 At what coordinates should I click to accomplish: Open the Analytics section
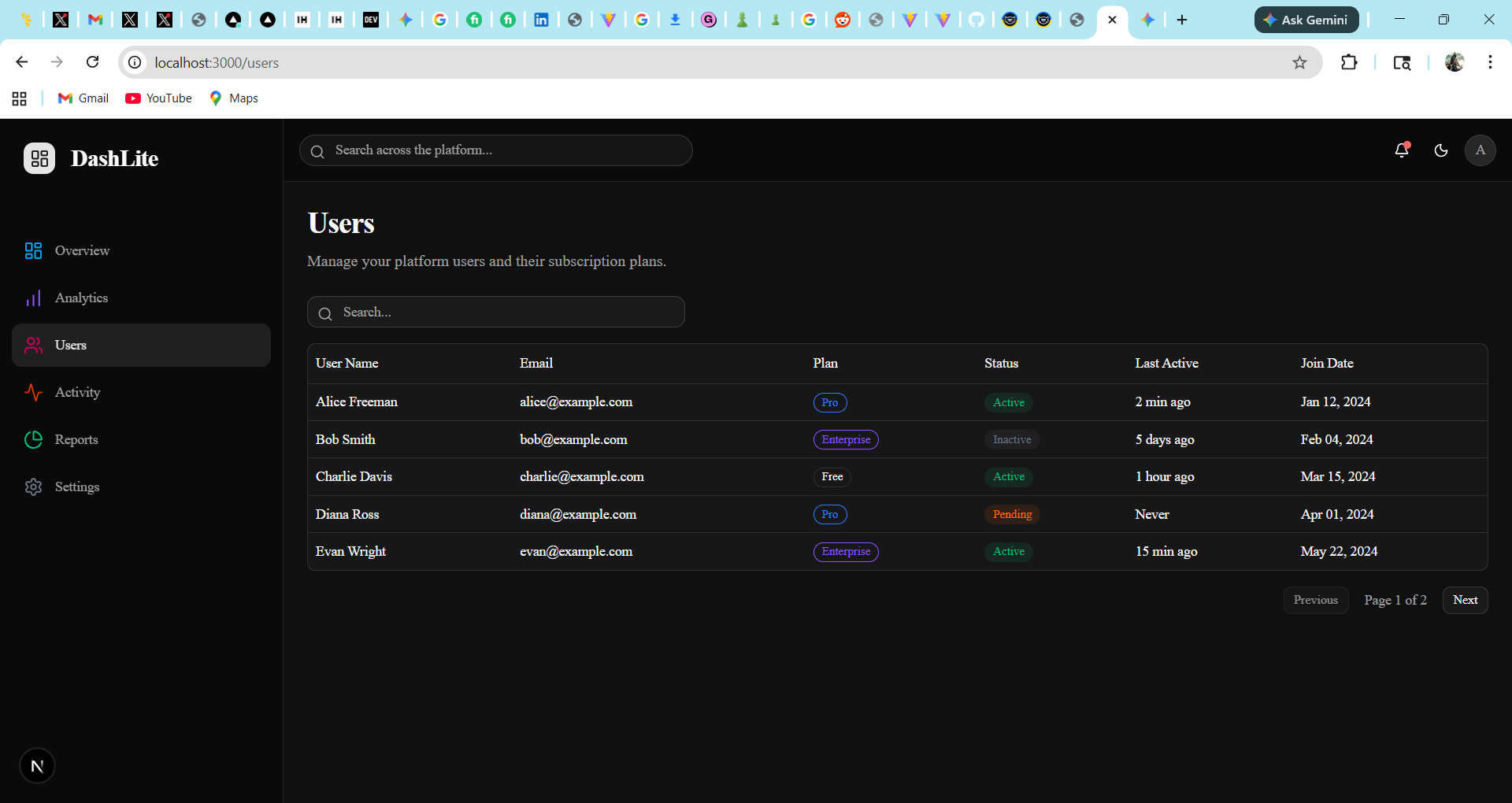[x=80, y=298]
